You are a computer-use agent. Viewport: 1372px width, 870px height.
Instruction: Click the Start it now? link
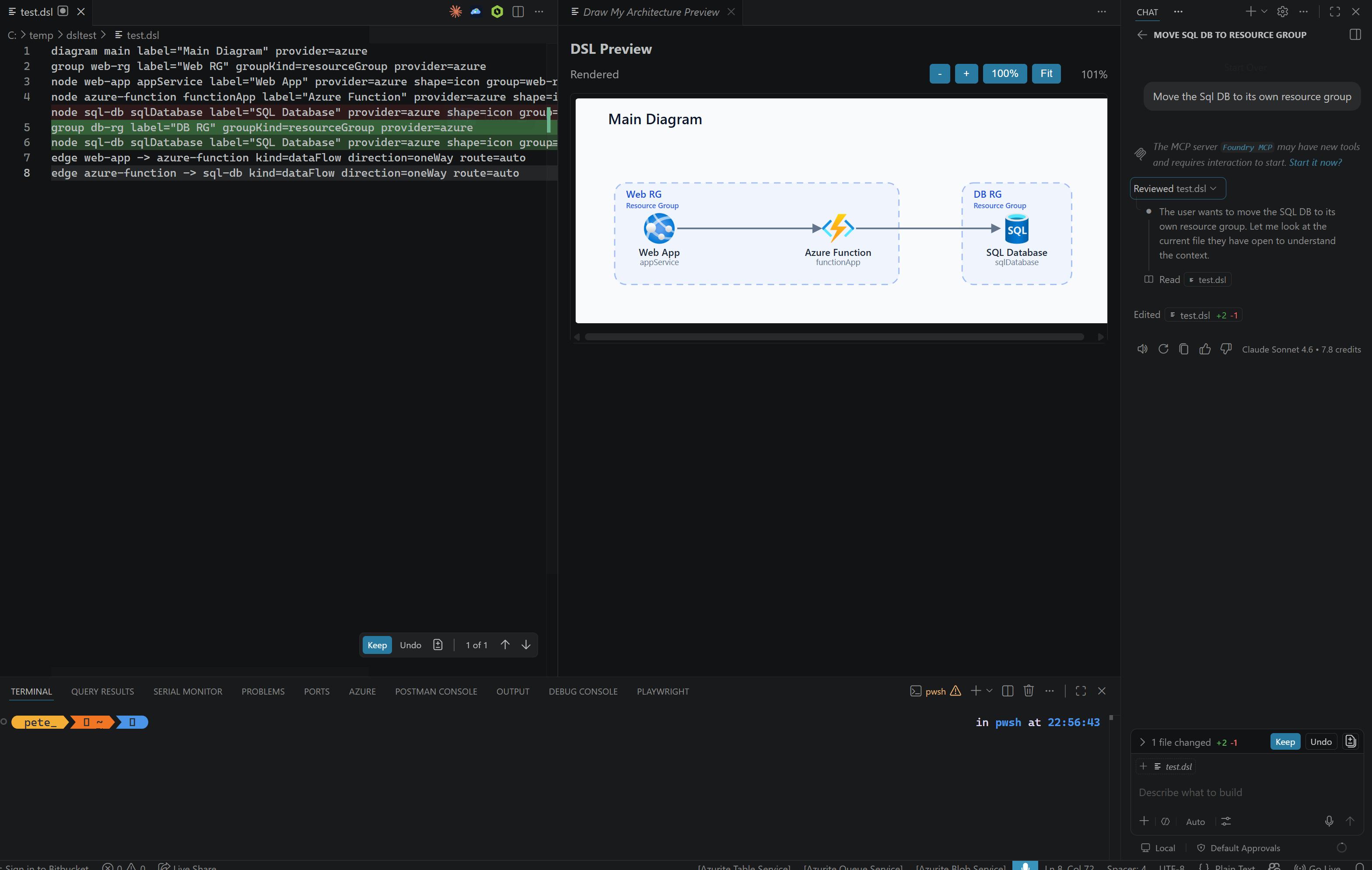1315,162
